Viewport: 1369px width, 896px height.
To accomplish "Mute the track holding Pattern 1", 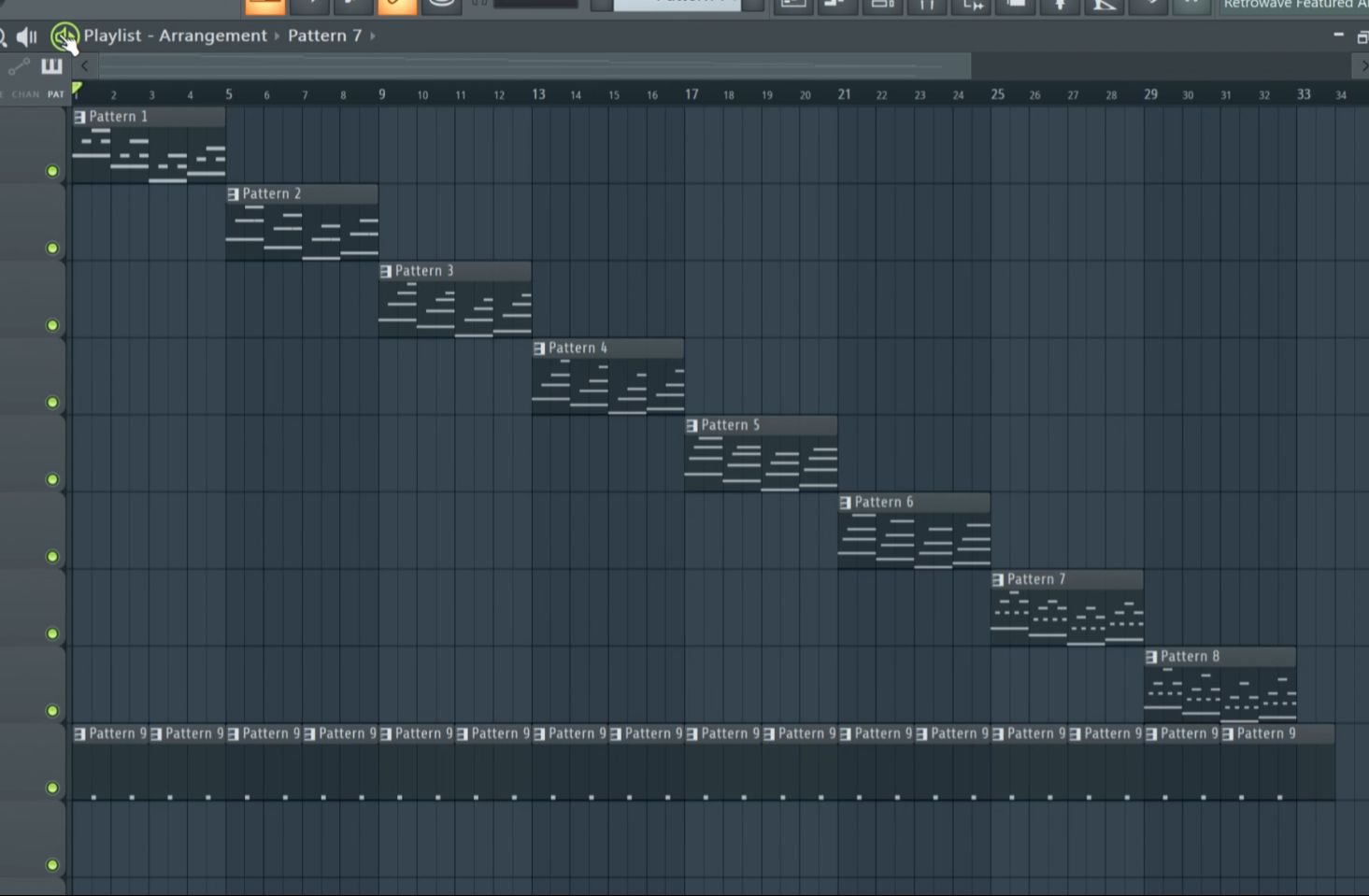I will [52, 171].
